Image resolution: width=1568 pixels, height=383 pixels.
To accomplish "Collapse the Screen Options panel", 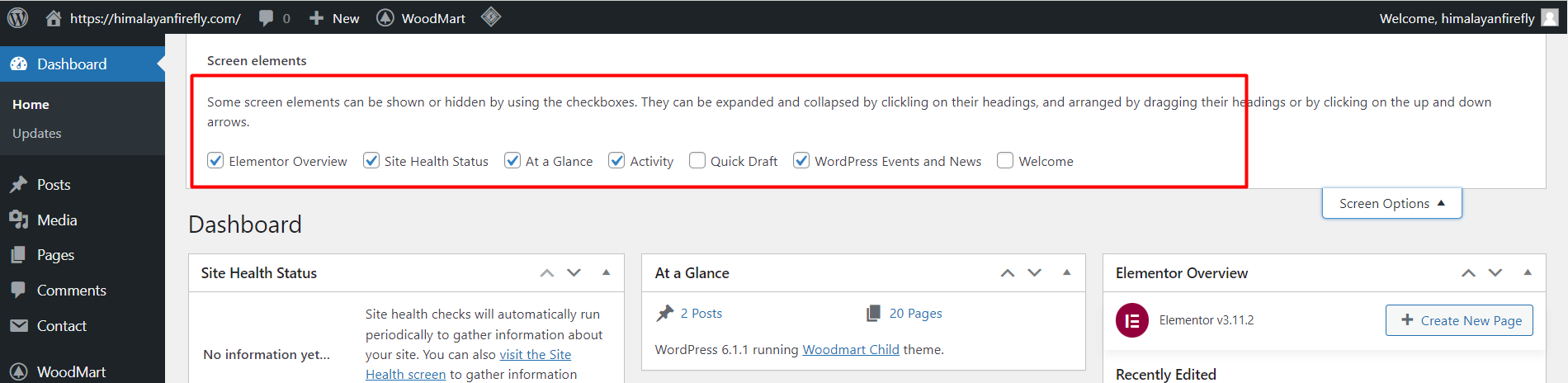I will 1391,203.
